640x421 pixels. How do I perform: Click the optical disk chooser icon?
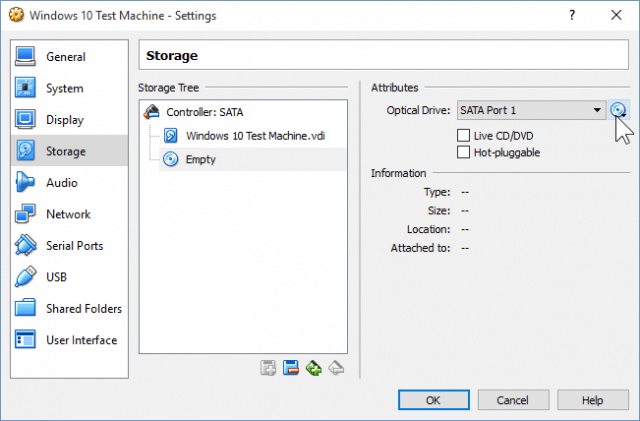click(618, 110)
